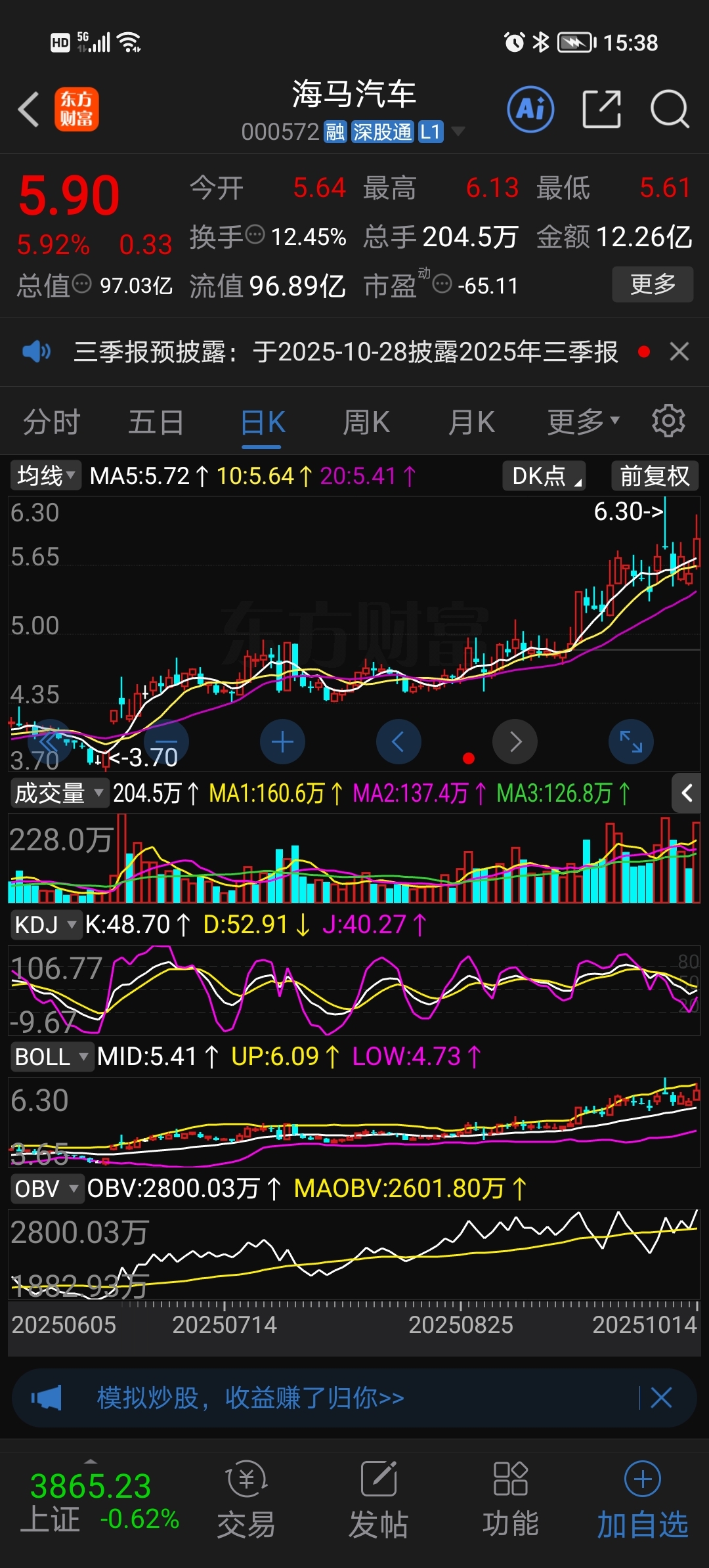Select the 日K tab
Image resolution: width=709 pixels, height=1568 pixels.
point(262,422)
